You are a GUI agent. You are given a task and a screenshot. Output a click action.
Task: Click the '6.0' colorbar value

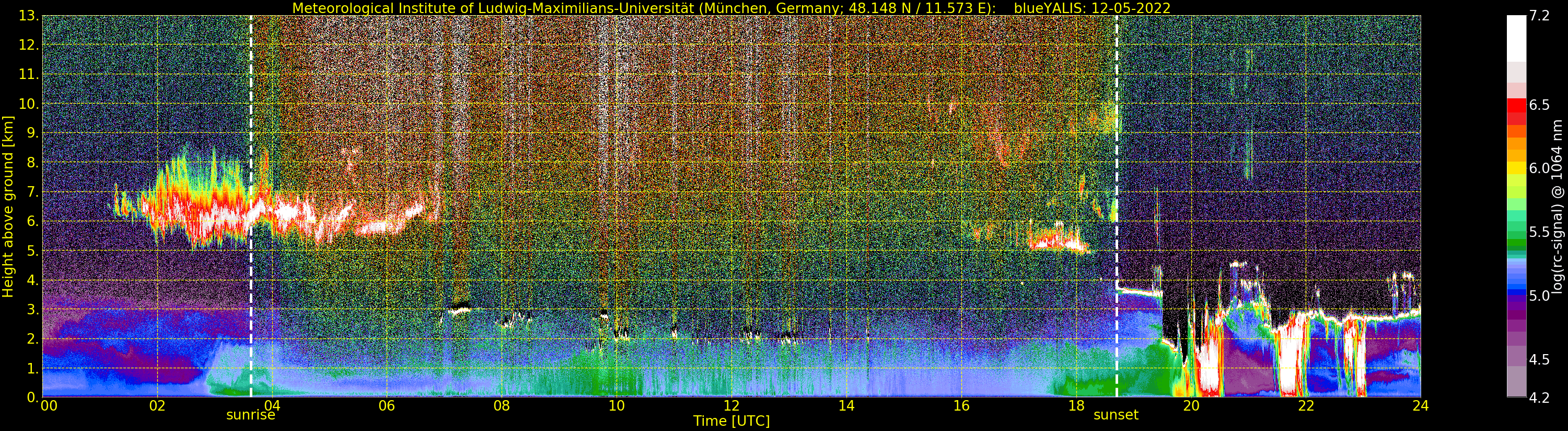pyautogui.click(x=1539, y=168)
